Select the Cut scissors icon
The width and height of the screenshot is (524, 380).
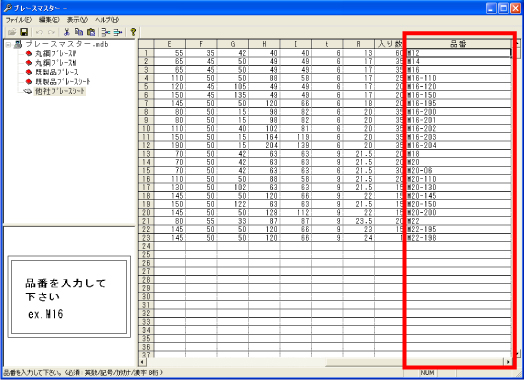67,32
